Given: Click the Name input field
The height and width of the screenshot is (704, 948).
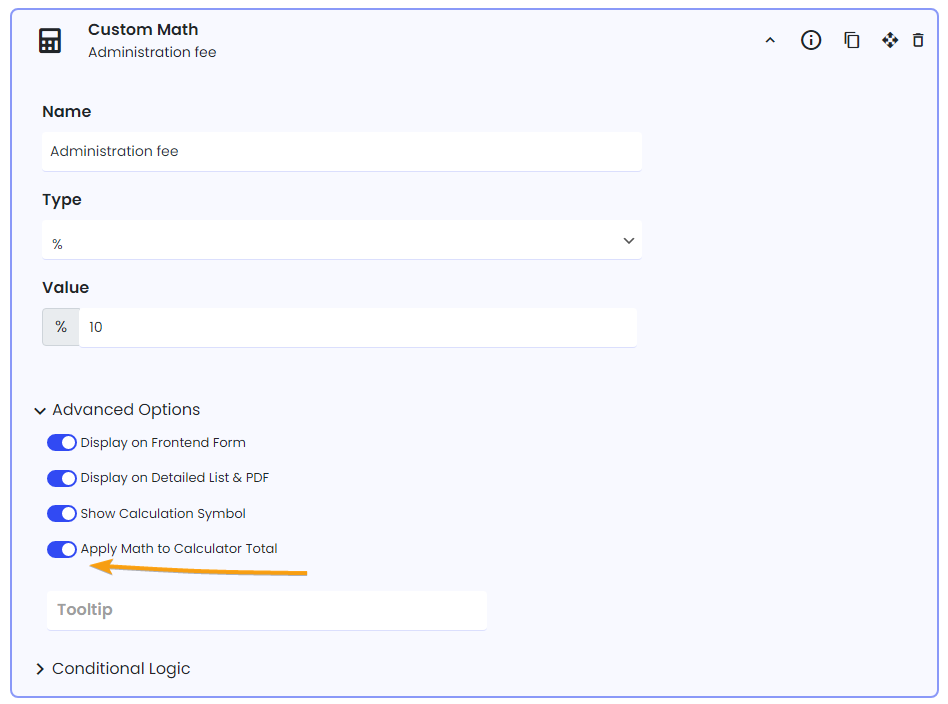Looking at the screenshot, I should tap(342, 152).
